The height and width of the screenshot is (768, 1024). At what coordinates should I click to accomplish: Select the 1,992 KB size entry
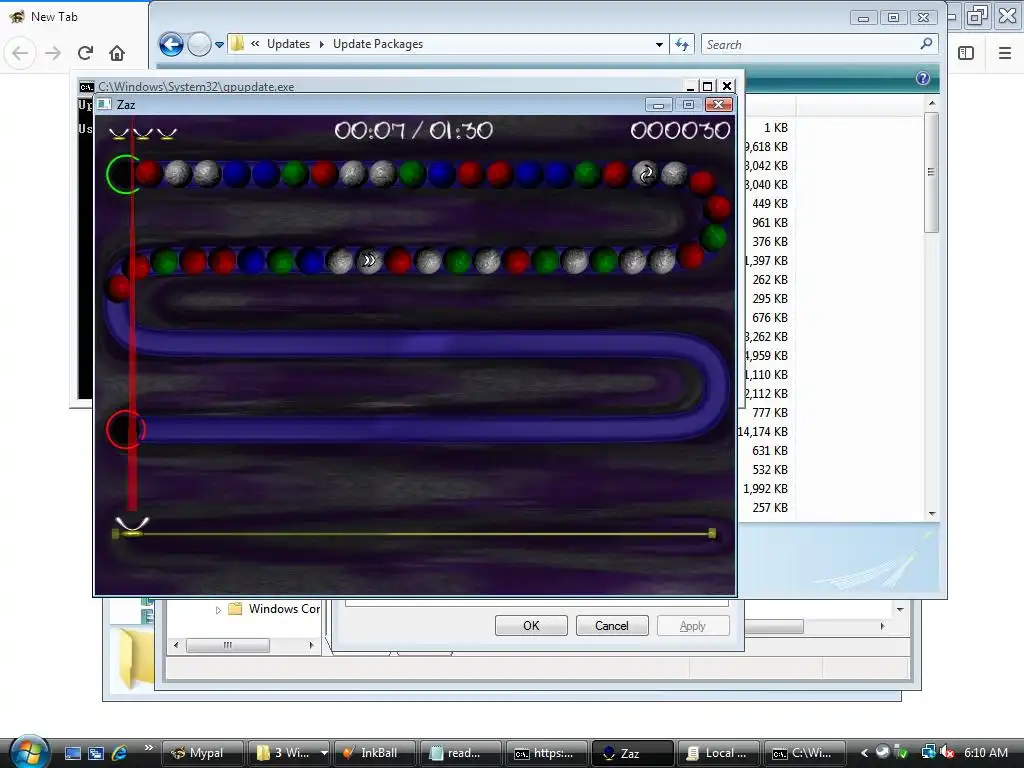pos(765,488)
